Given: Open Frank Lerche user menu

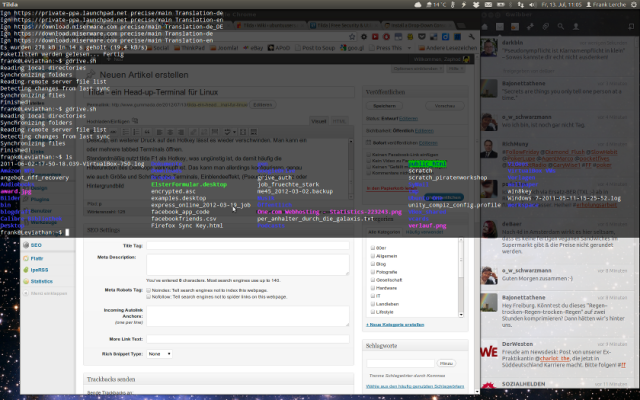Looking at the screenshot, I should pyautogui.click(x=606, y=4).
